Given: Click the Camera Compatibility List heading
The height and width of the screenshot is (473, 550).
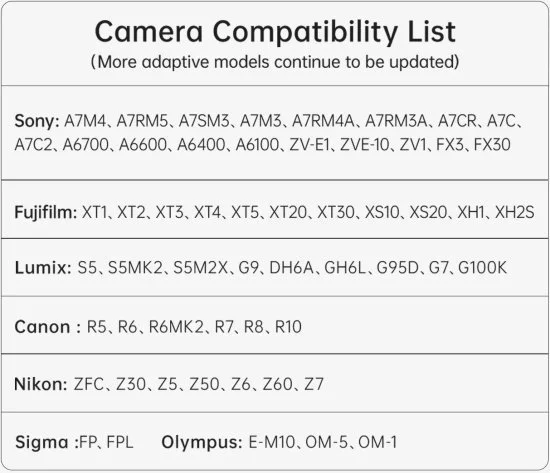Looking at the screenshot, I should (x=275, y=32).
